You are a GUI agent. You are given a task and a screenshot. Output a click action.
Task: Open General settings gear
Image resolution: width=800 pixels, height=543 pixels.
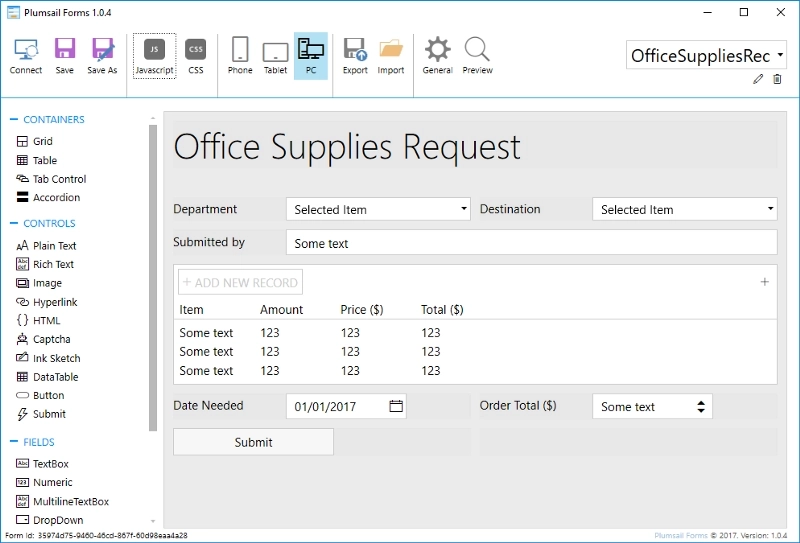[437, 56]
